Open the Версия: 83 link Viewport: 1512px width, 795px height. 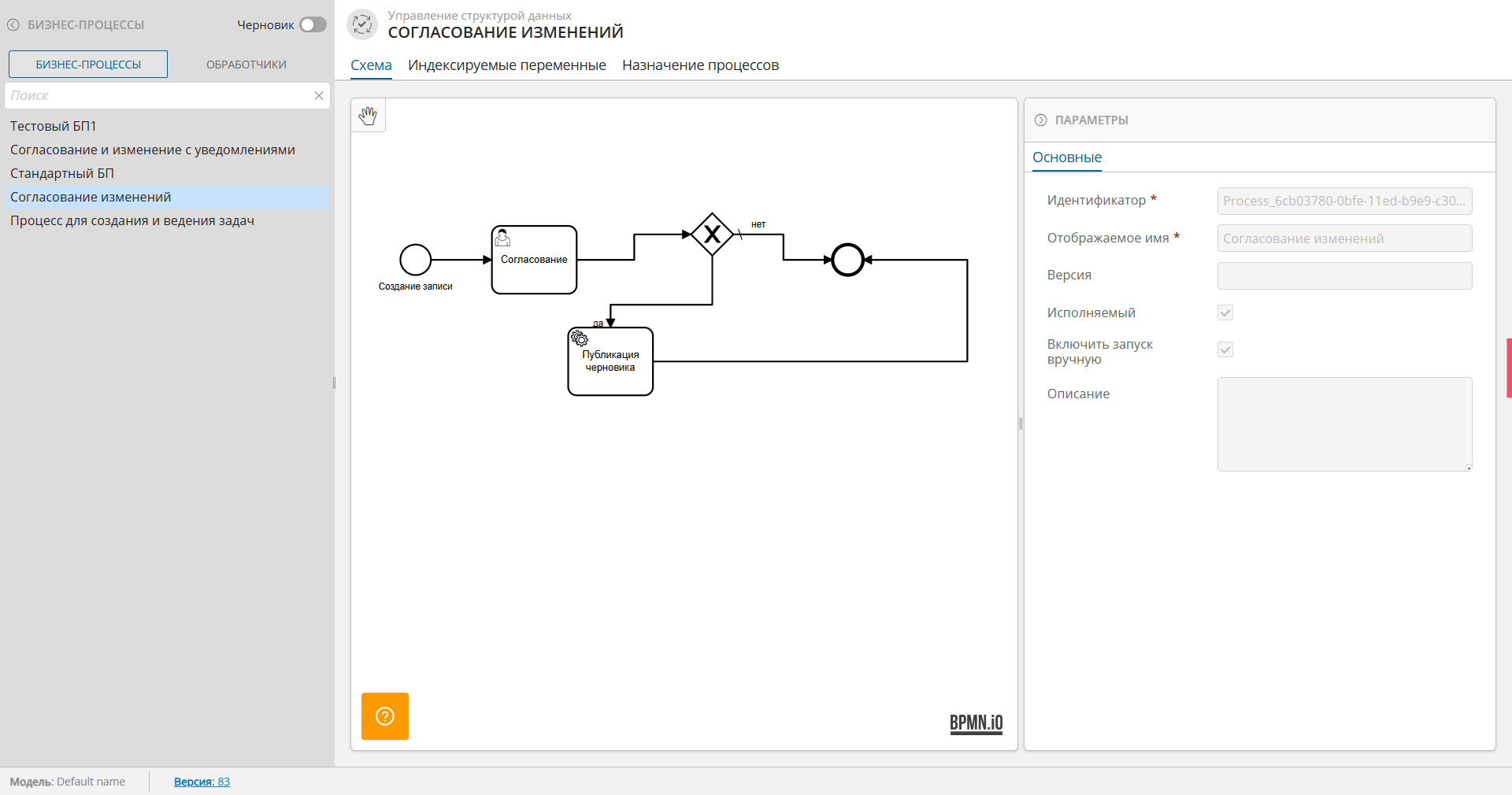202,782
